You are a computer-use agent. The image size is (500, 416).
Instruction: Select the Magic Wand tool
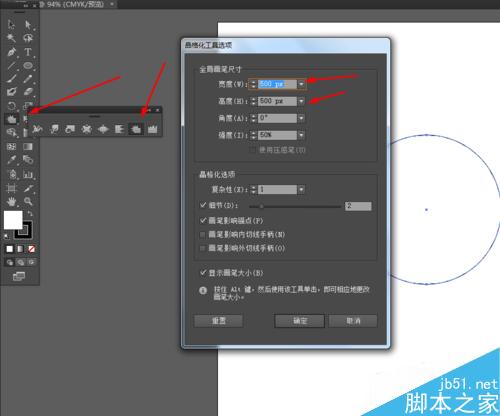pos(11,38)
